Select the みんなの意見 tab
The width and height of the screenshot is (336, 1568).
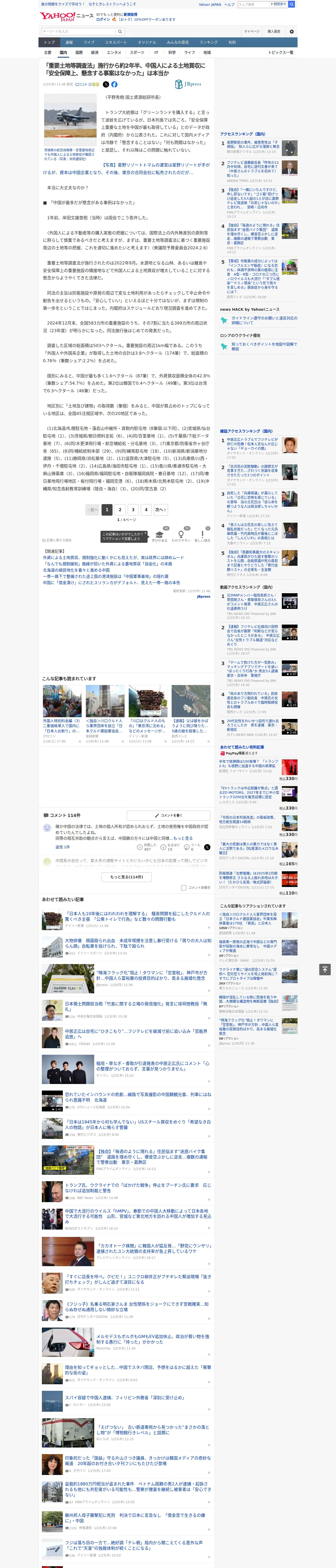178,43
